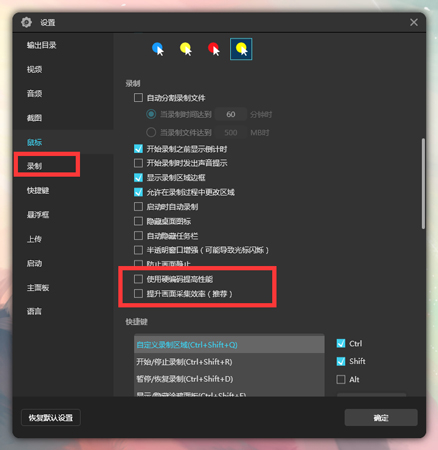Open the 输出目录 settings section

42,45
